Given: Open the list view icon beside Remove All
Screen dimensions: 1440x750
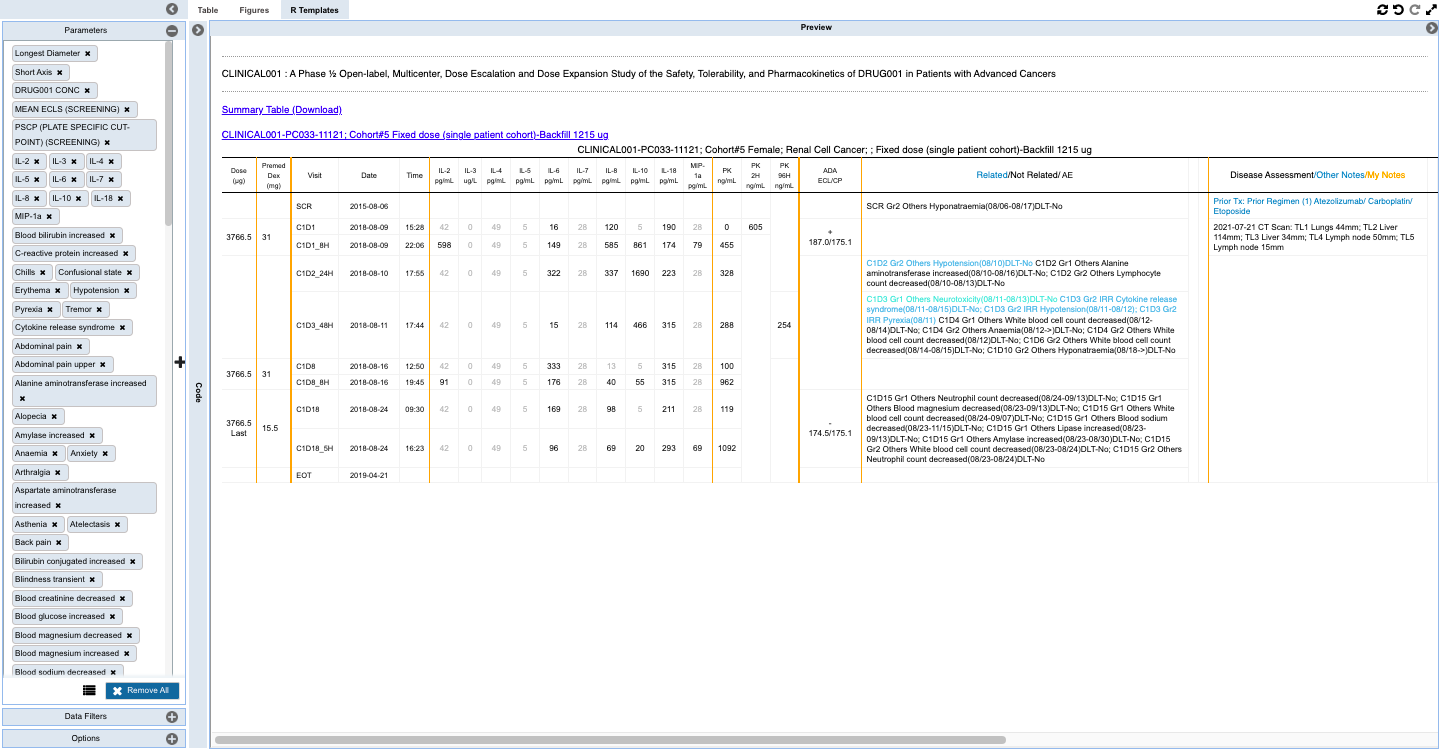Looking at the screenshot, I should [x=89, y=690].
